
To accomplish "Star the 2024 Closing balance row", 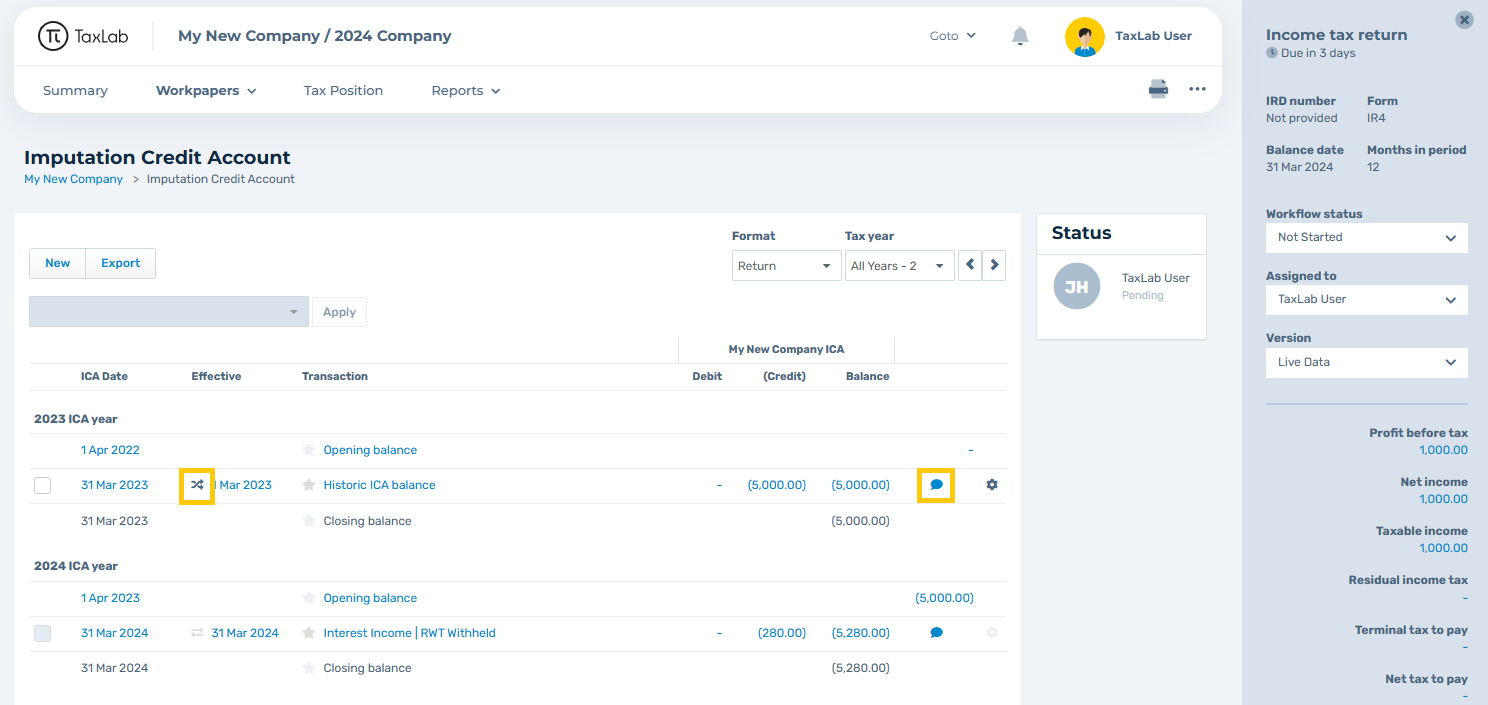I will point(309,668).
